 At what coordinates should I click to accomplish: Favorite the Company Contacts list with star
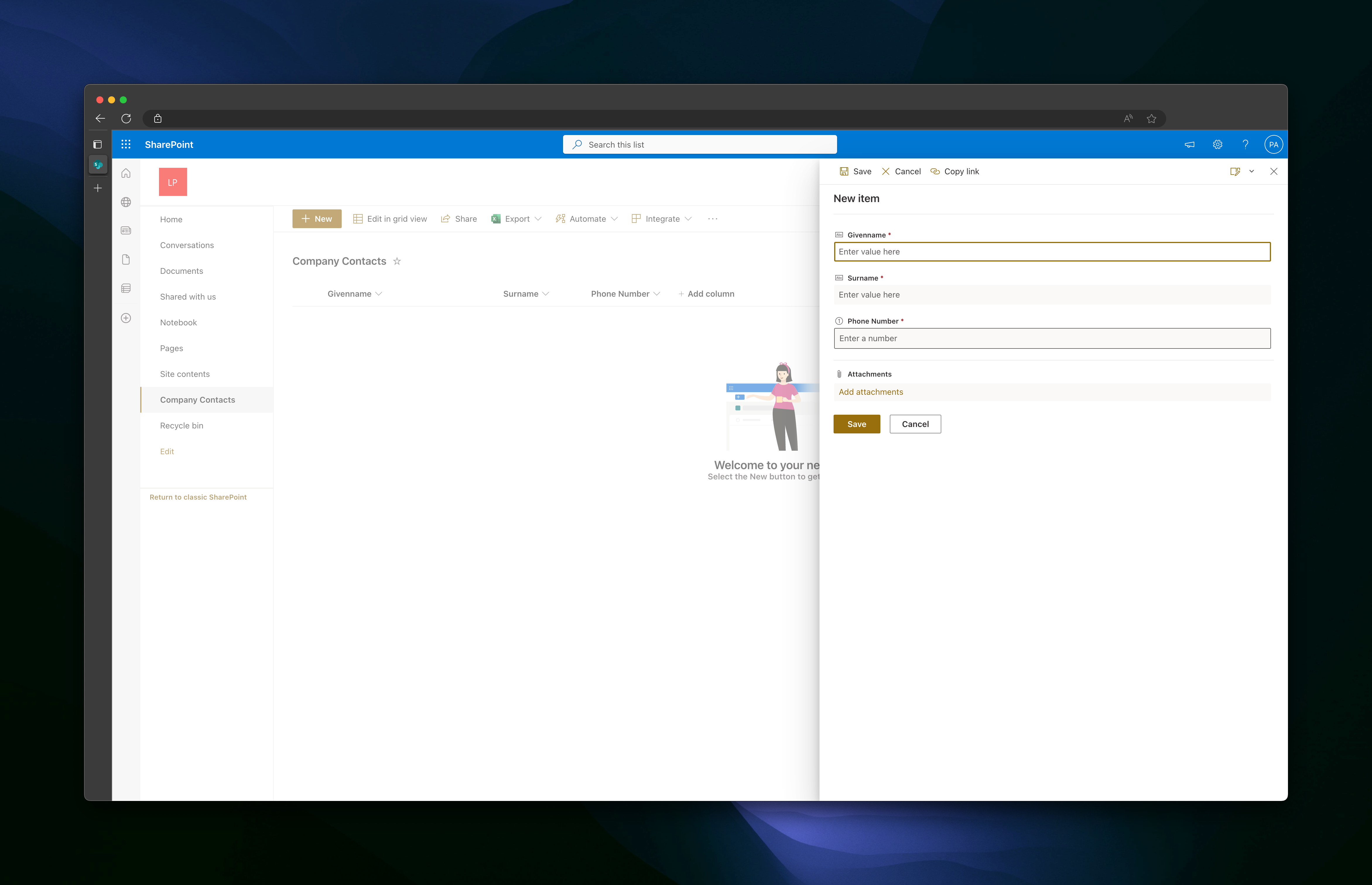click(397, 261)
